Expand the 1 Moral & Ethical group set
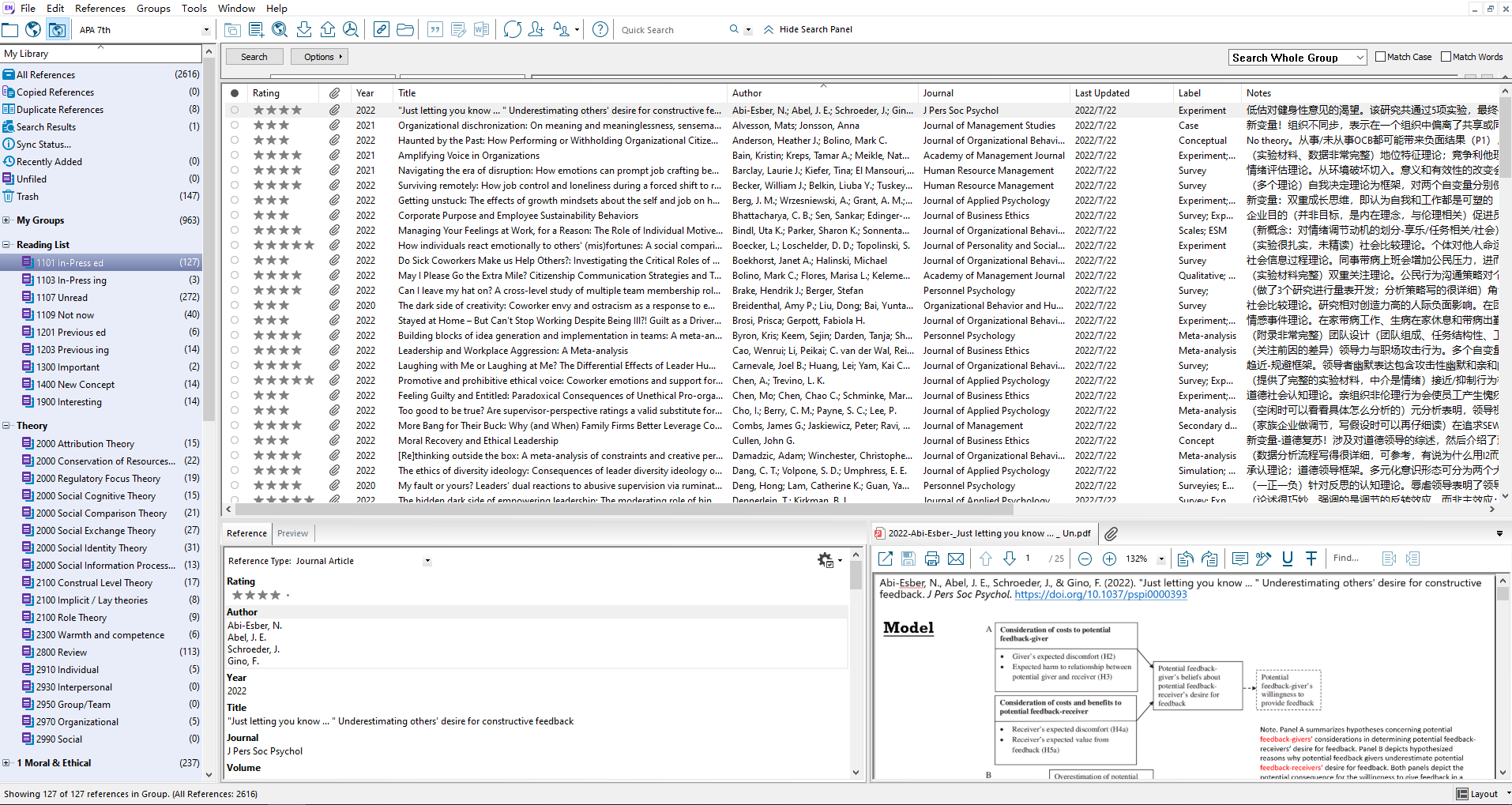The width and height of the screenshot is (1512, 805). 6,763
